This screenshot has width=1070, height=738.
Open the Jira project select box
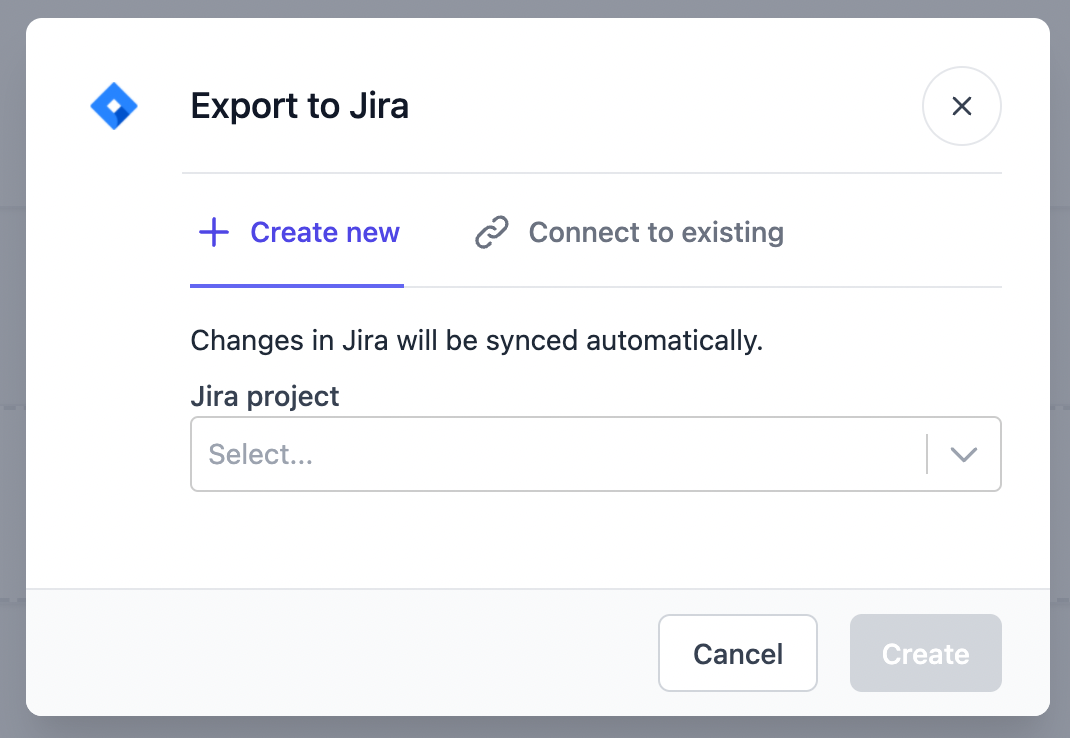[560, 454]
